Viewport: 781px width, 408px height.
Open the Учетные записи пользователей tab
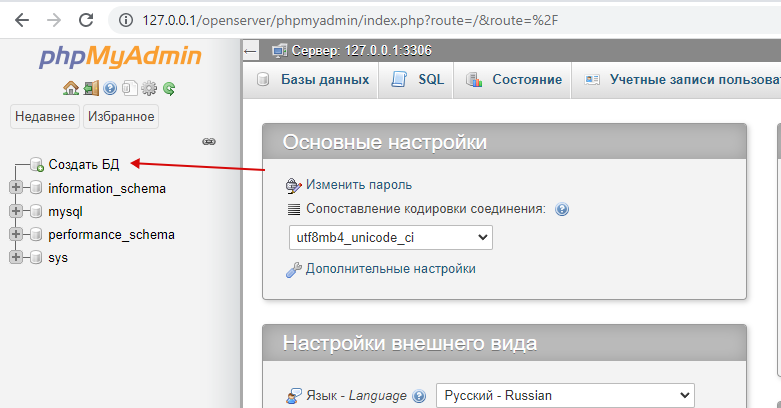click(x=677, y=80)
